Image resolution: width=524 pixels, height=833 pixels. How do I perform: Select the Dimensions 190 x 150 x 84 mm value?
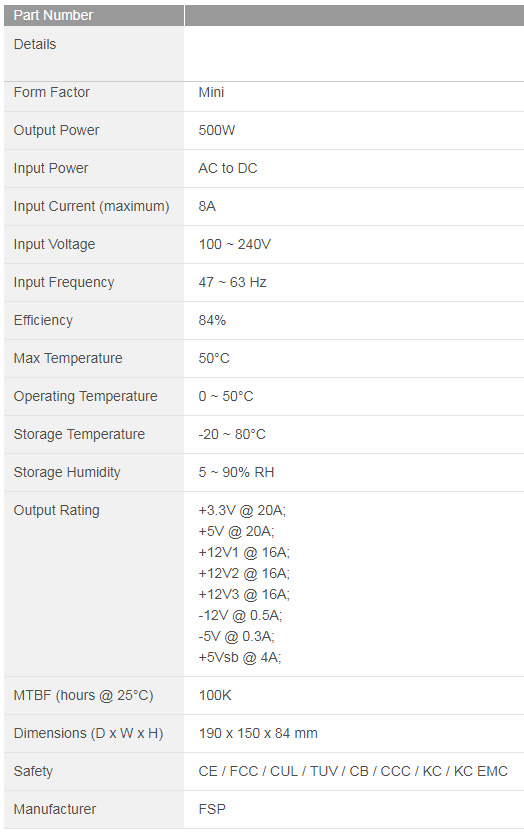(258, 733)
